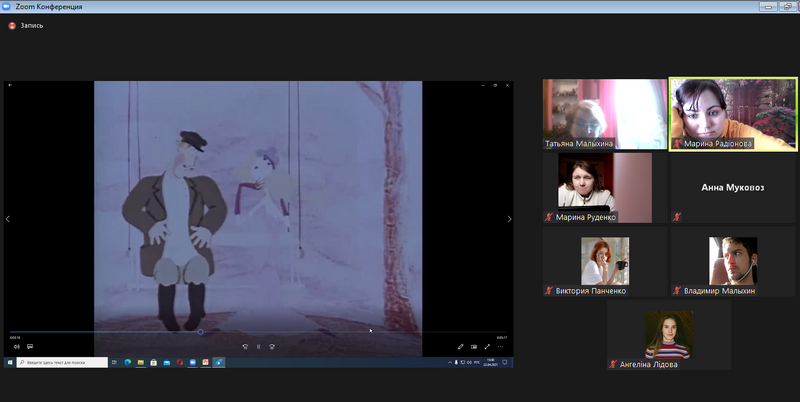The image size is (800, 402).
Task: Restore down the video player window
Action: point(495,85)
